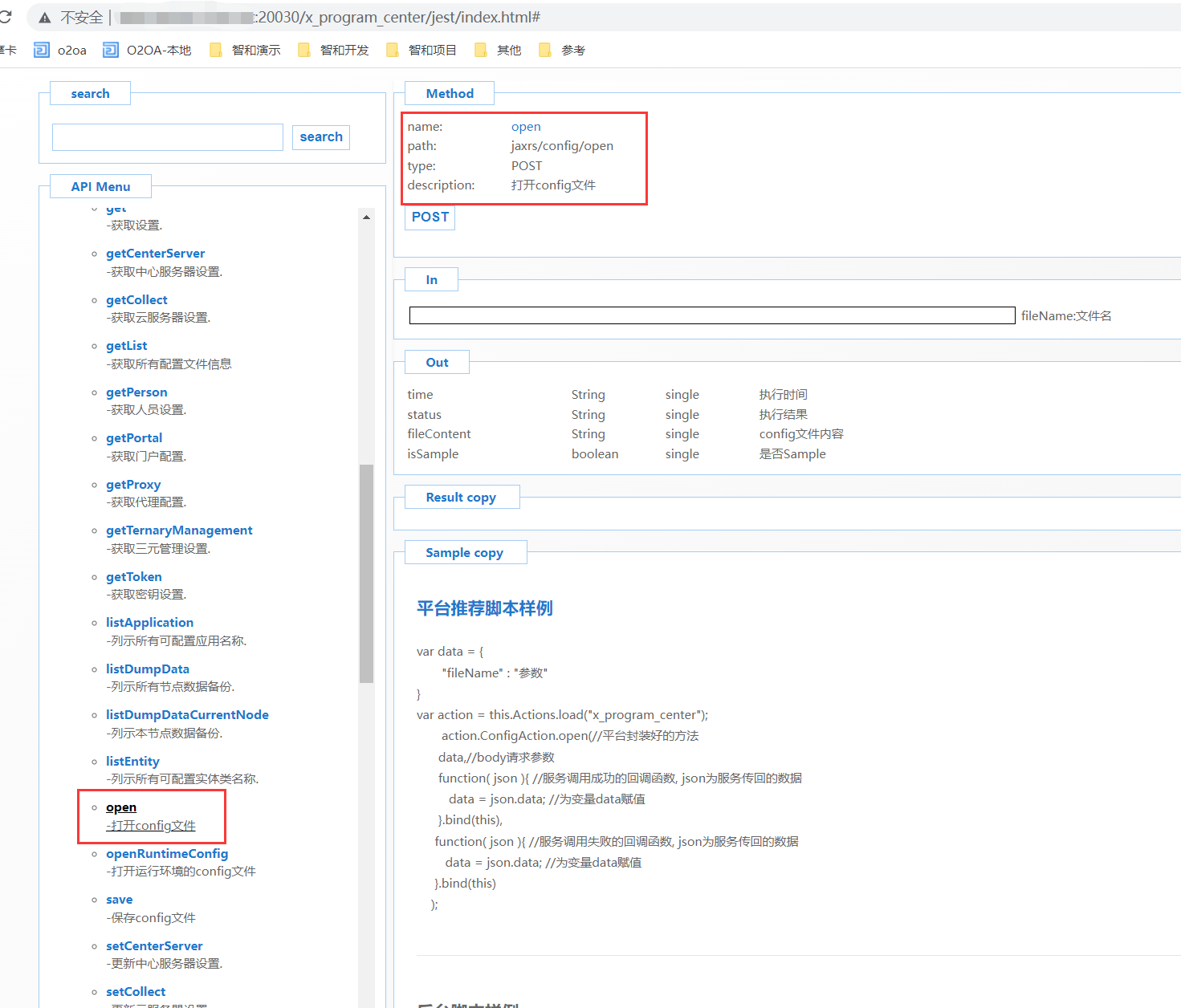
Task: Click the browser reload icon
Action: (x=6, y=17)
